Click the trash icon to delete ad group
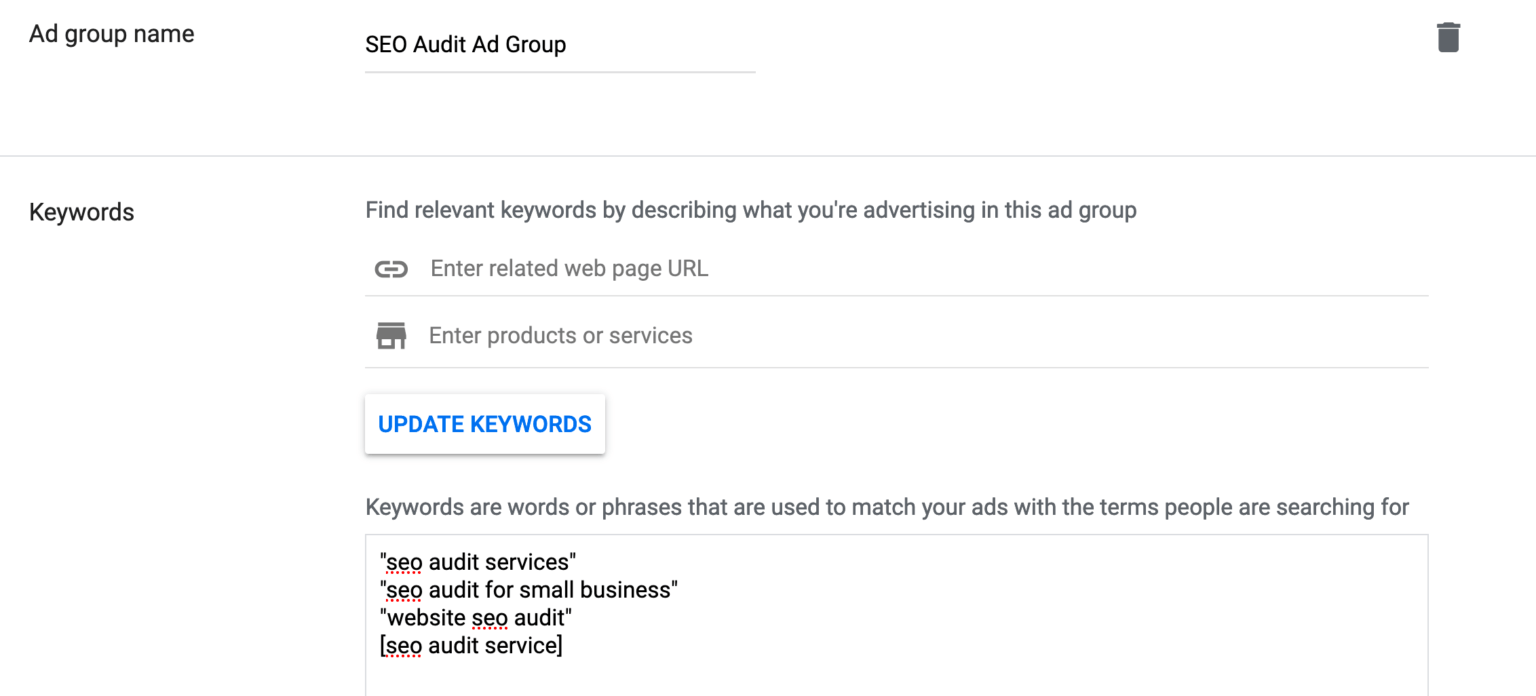Image resolution: width=1536 pixels, height=696 pixels. pyautogui.click(x=1449, y=36)
